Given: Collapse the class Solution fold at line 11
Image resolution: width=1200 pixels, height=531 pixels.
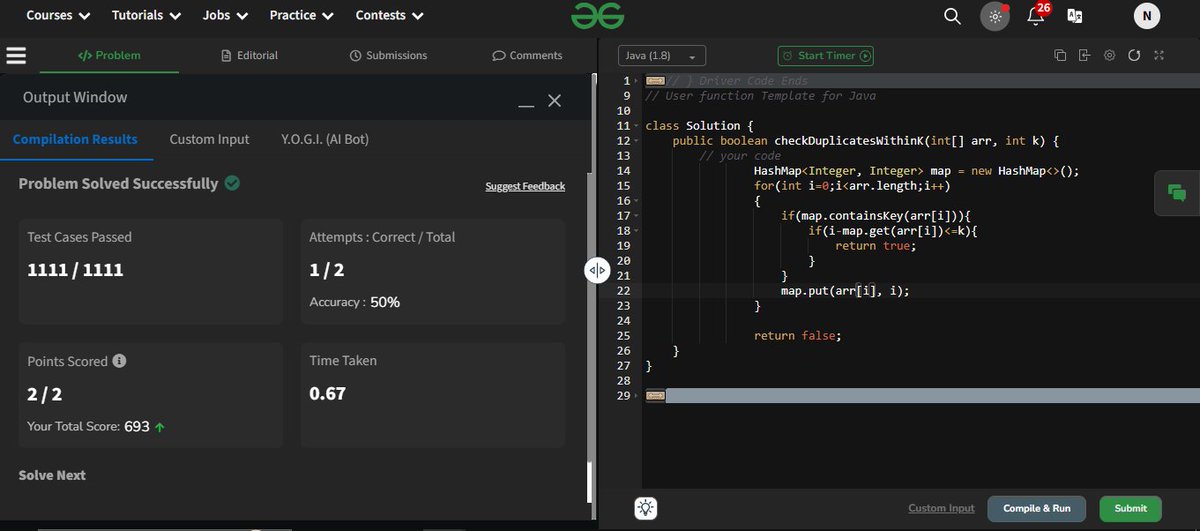Looking at the screenshot, I should click(x=635, y=126).
